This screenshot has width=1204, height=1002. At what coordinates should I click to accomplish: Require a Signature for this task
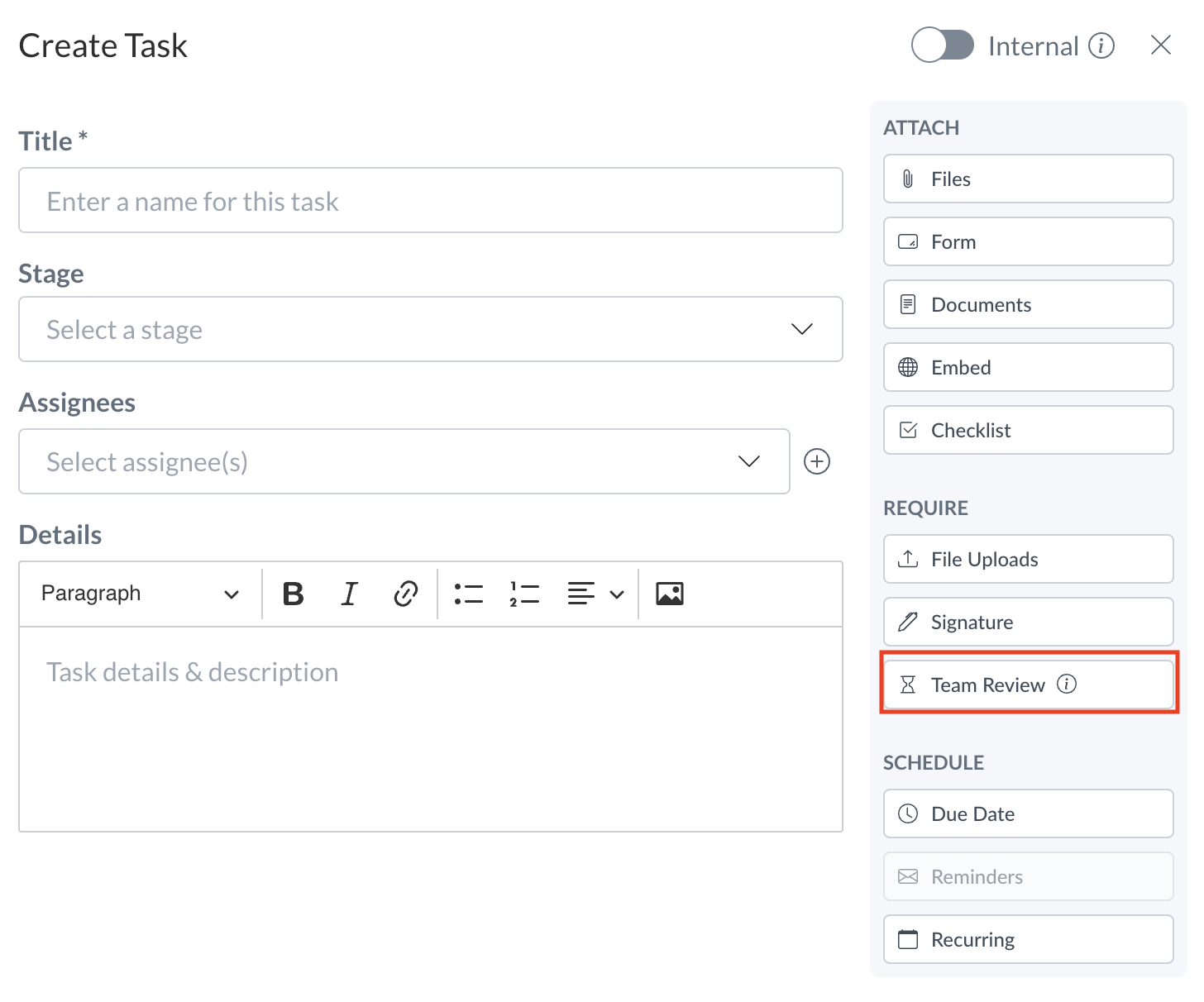[1028, 622]
